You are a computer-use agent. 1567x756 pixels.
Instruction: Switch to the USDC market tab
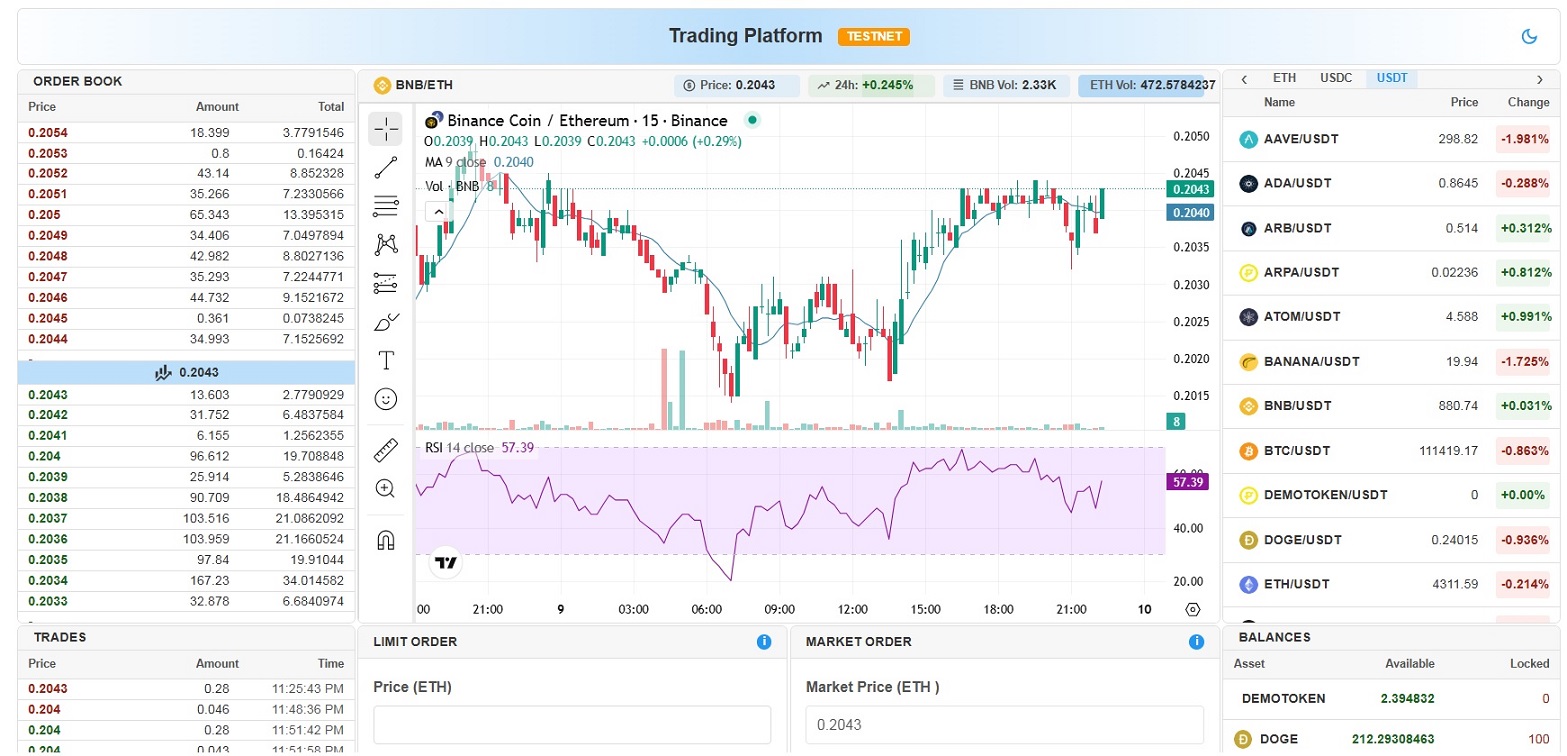click(x=1335, y=78)
